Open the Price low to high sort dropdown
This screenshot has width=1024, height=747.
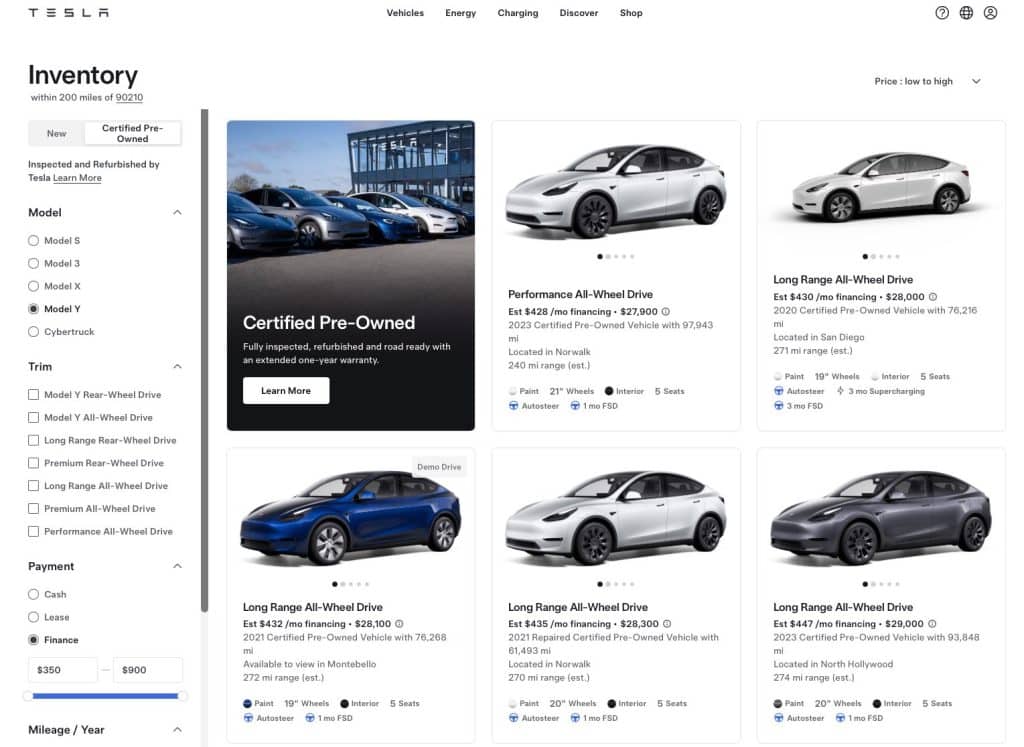tap(927, 81)
